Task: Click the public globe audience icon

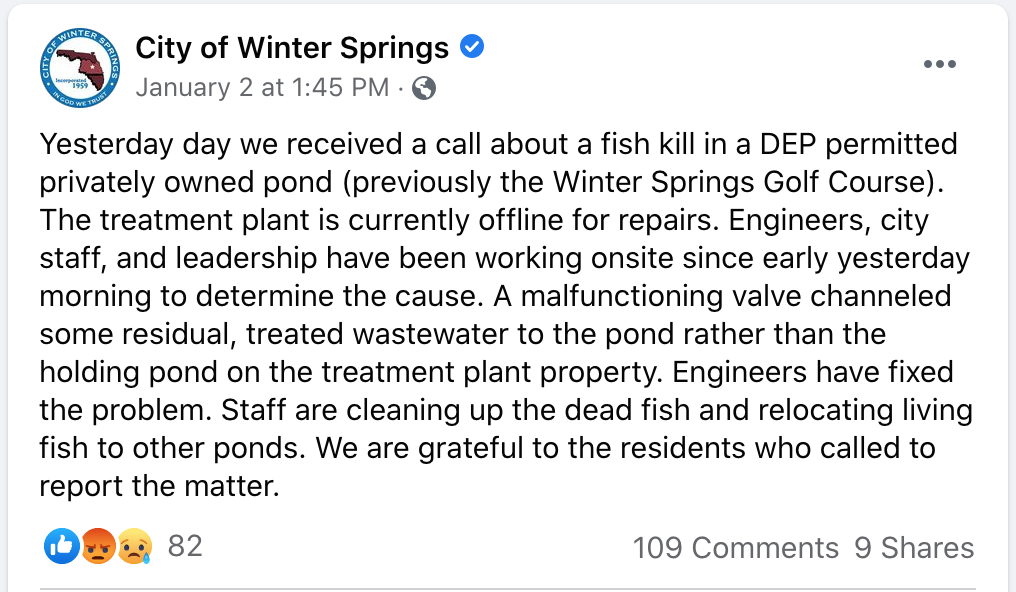Action: click(424, 88)
